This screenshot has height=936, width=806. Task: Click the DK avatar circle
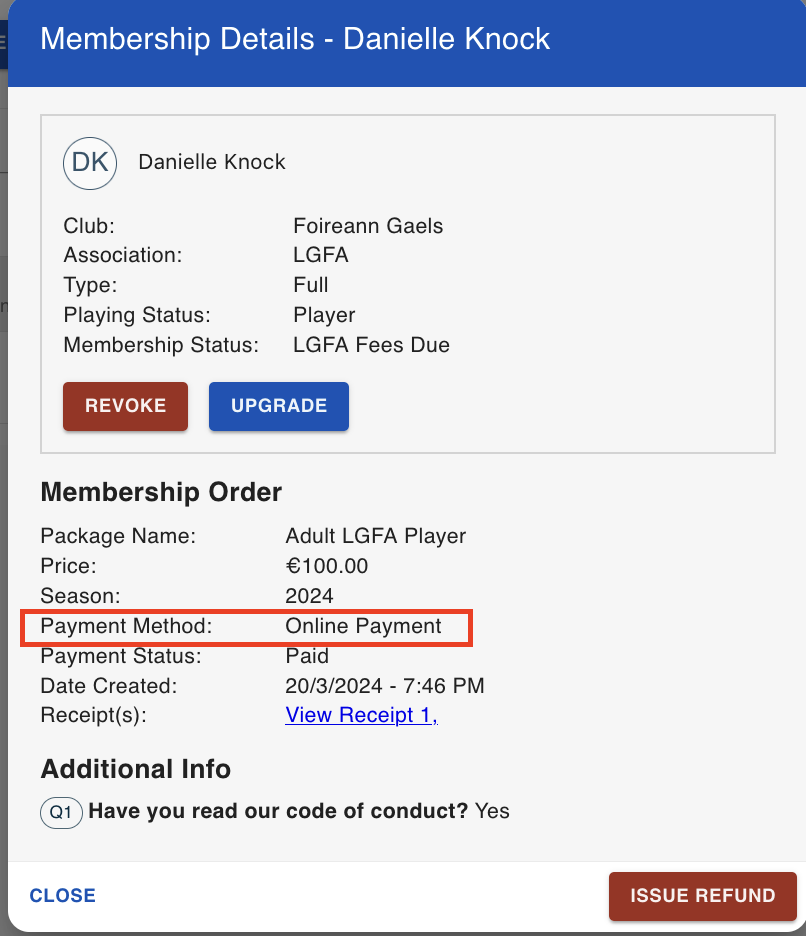click(x=90, y=164)
